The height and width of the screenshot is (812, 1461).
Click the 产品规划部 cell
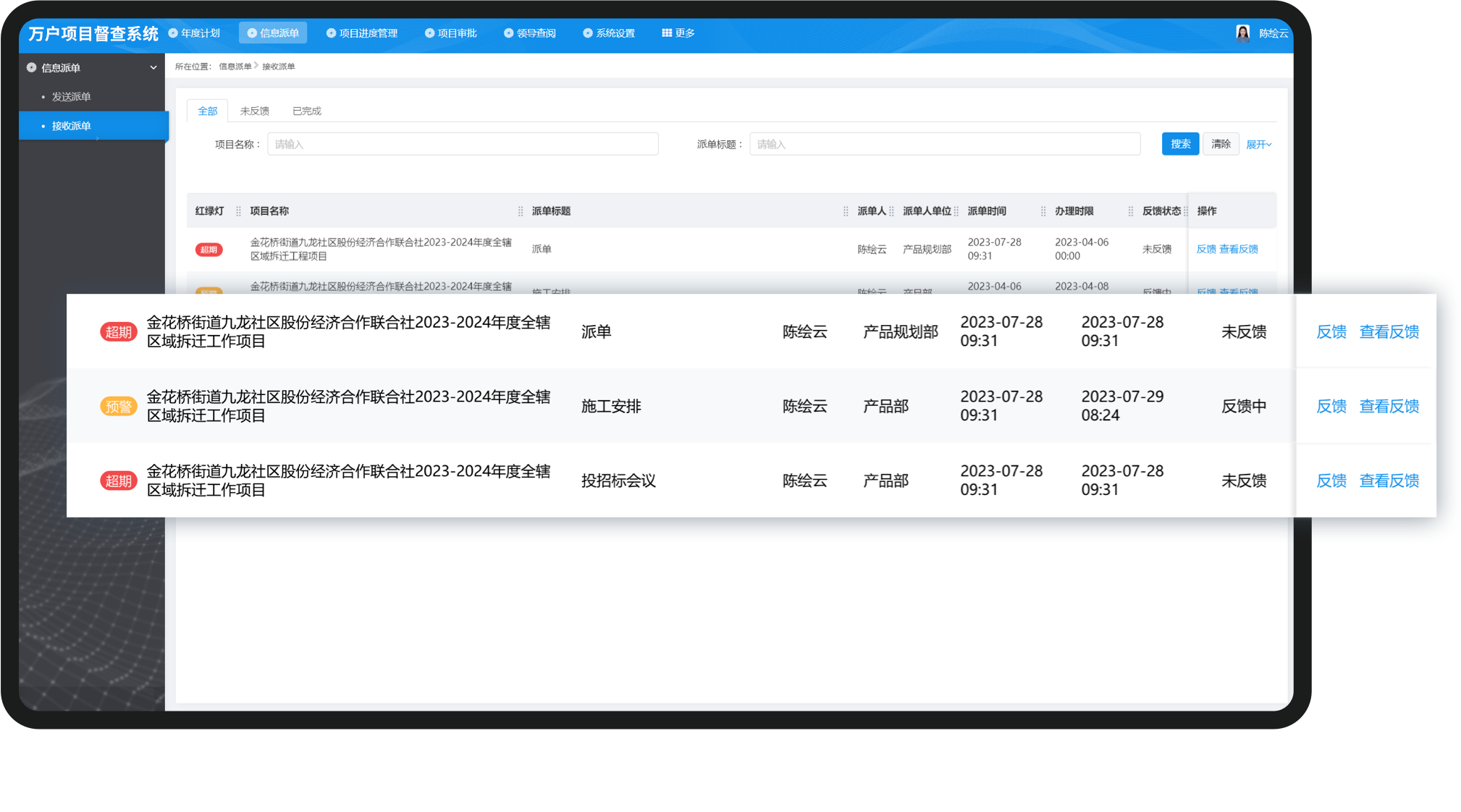[900, 332]
